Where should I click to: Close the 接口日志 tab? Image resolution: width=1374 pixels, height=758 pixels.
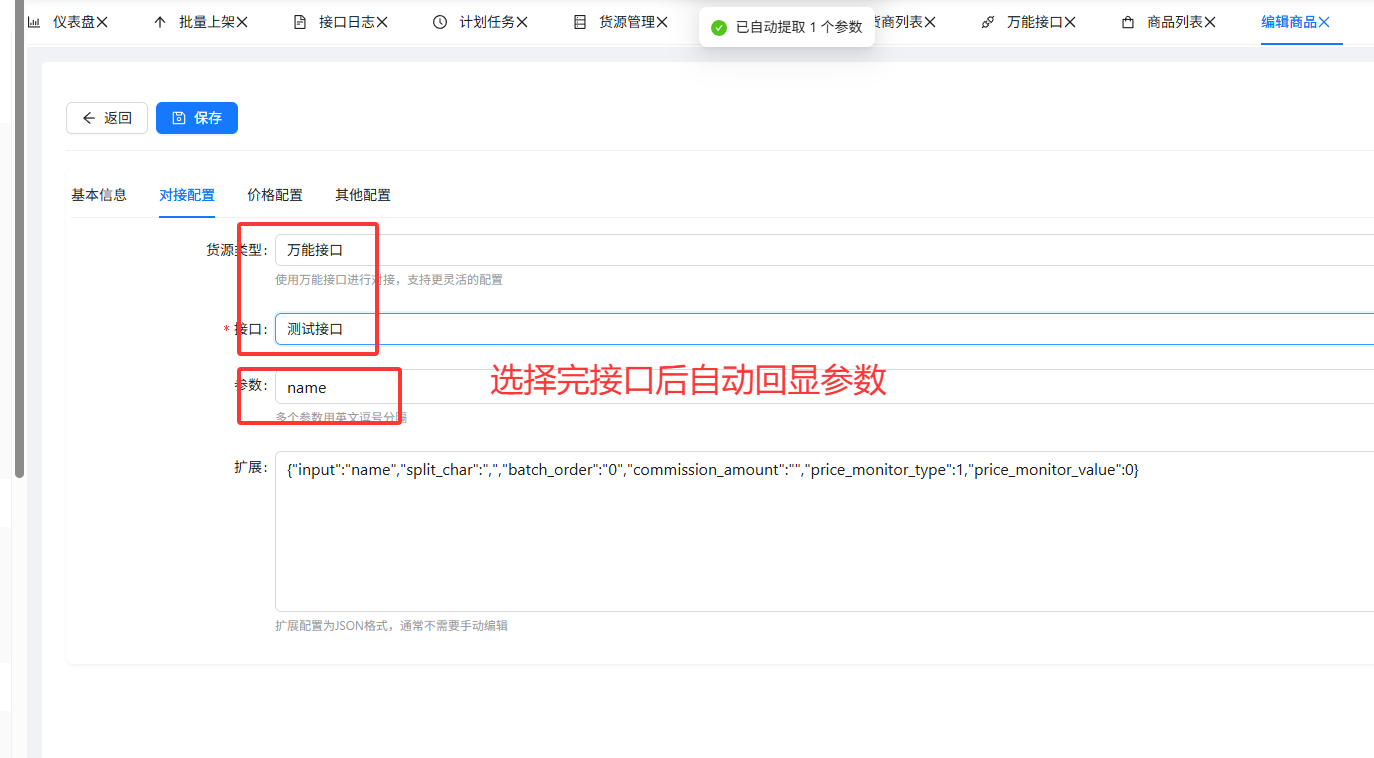pyautogui.click(x=382, y=22)
